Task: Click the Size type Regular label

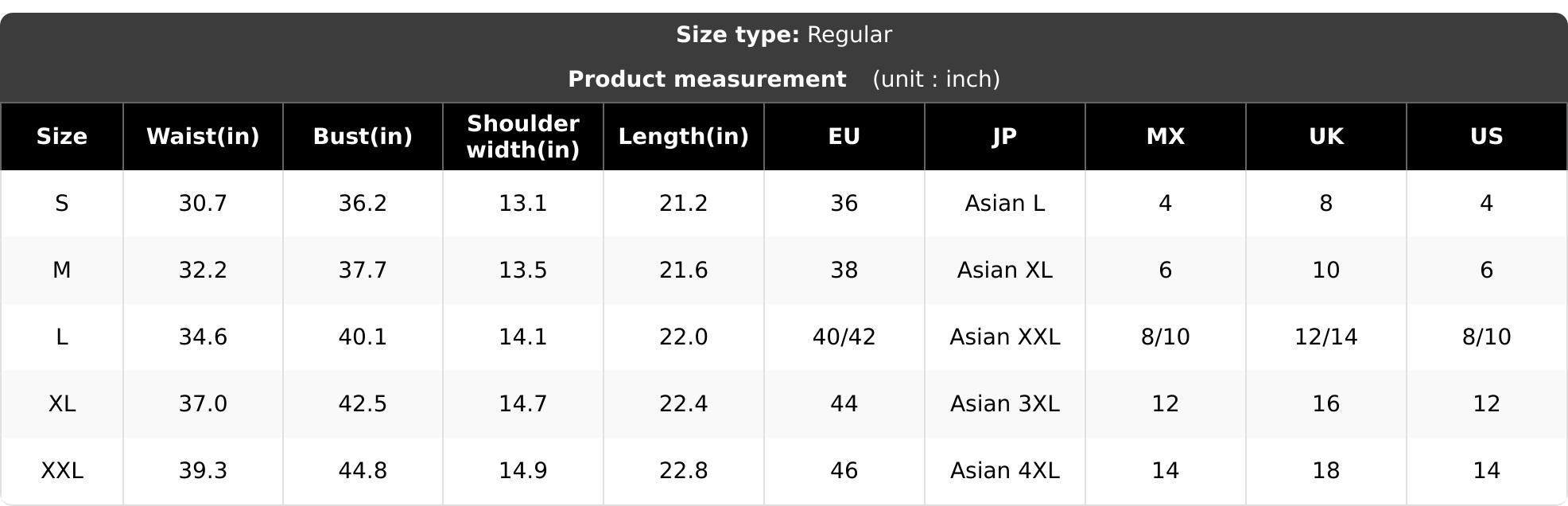Action: click(x=784, y=35)
